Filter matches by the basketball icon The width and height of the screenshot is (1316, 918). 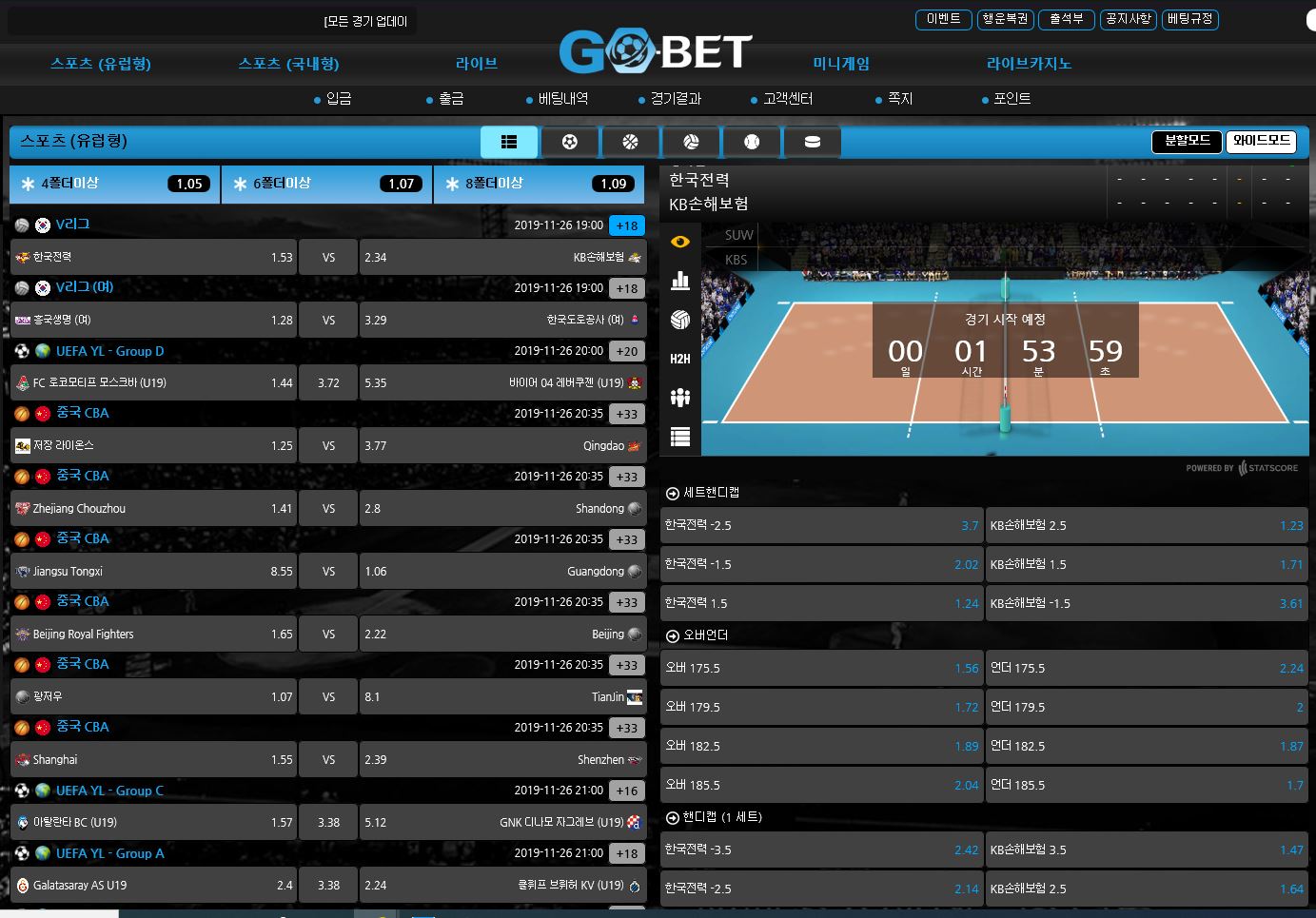click(x=630, y=142)
